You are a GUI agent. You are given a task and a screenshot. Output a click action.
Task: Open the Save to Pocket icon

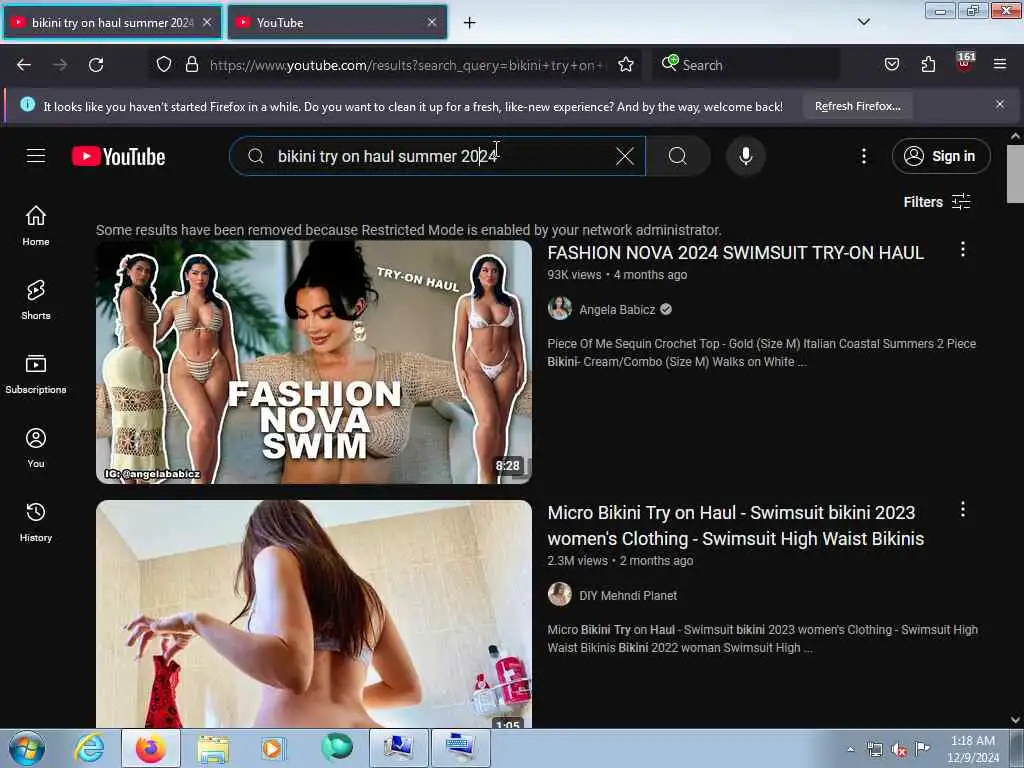[x=891, y=64]
